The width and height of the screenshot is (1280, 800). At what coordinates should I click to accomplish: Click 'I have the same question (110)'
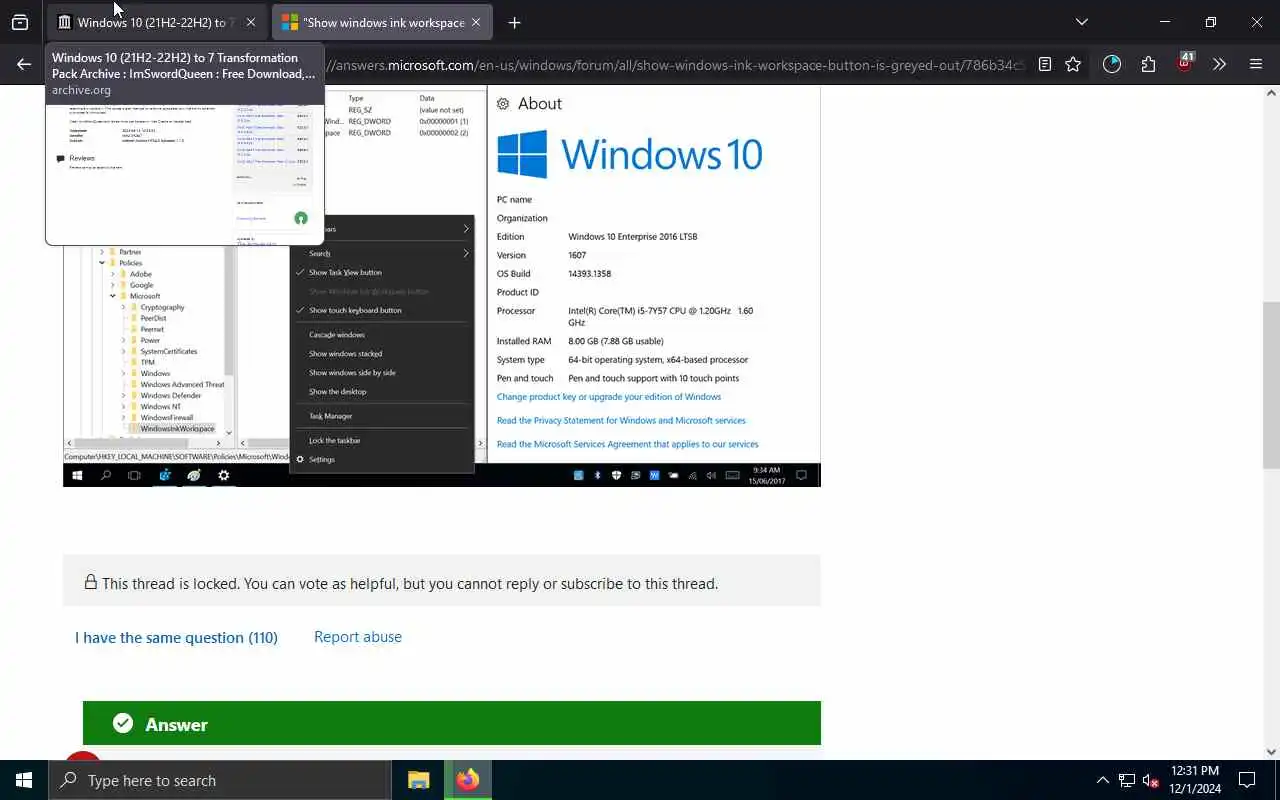176,637
